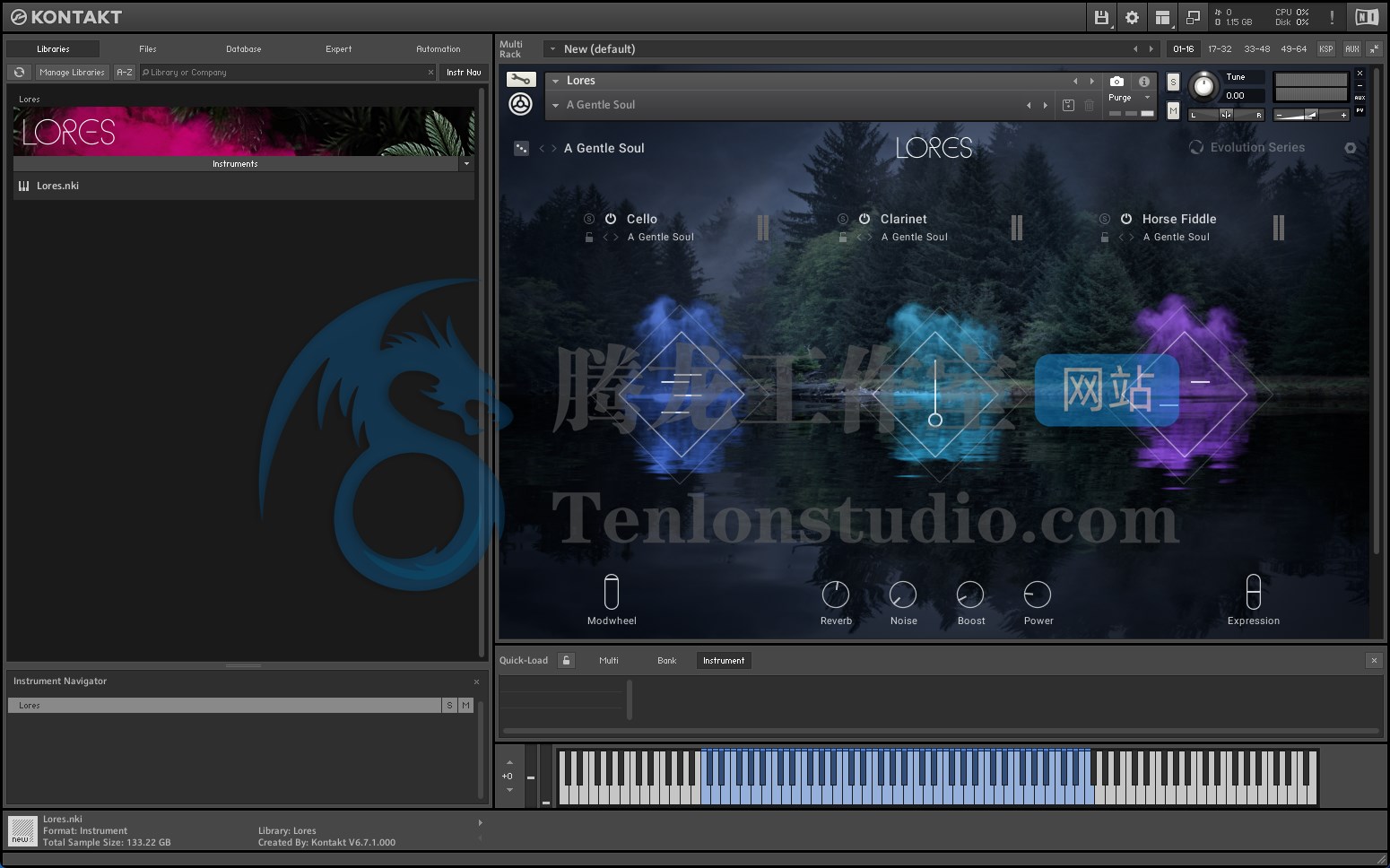
Task: Mute the instrument with the M button
Action: (1173, 111)
